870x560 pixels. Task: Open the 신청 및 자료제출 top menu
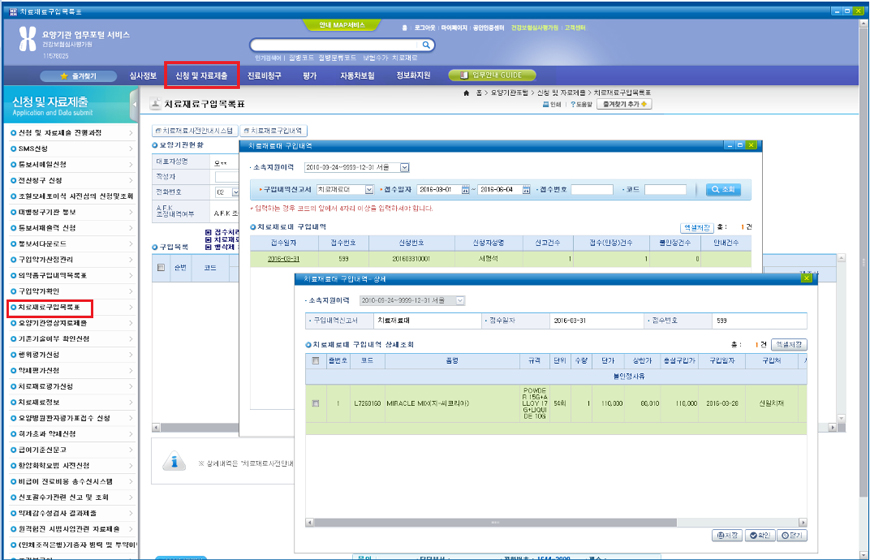click(x=201, y=75)
